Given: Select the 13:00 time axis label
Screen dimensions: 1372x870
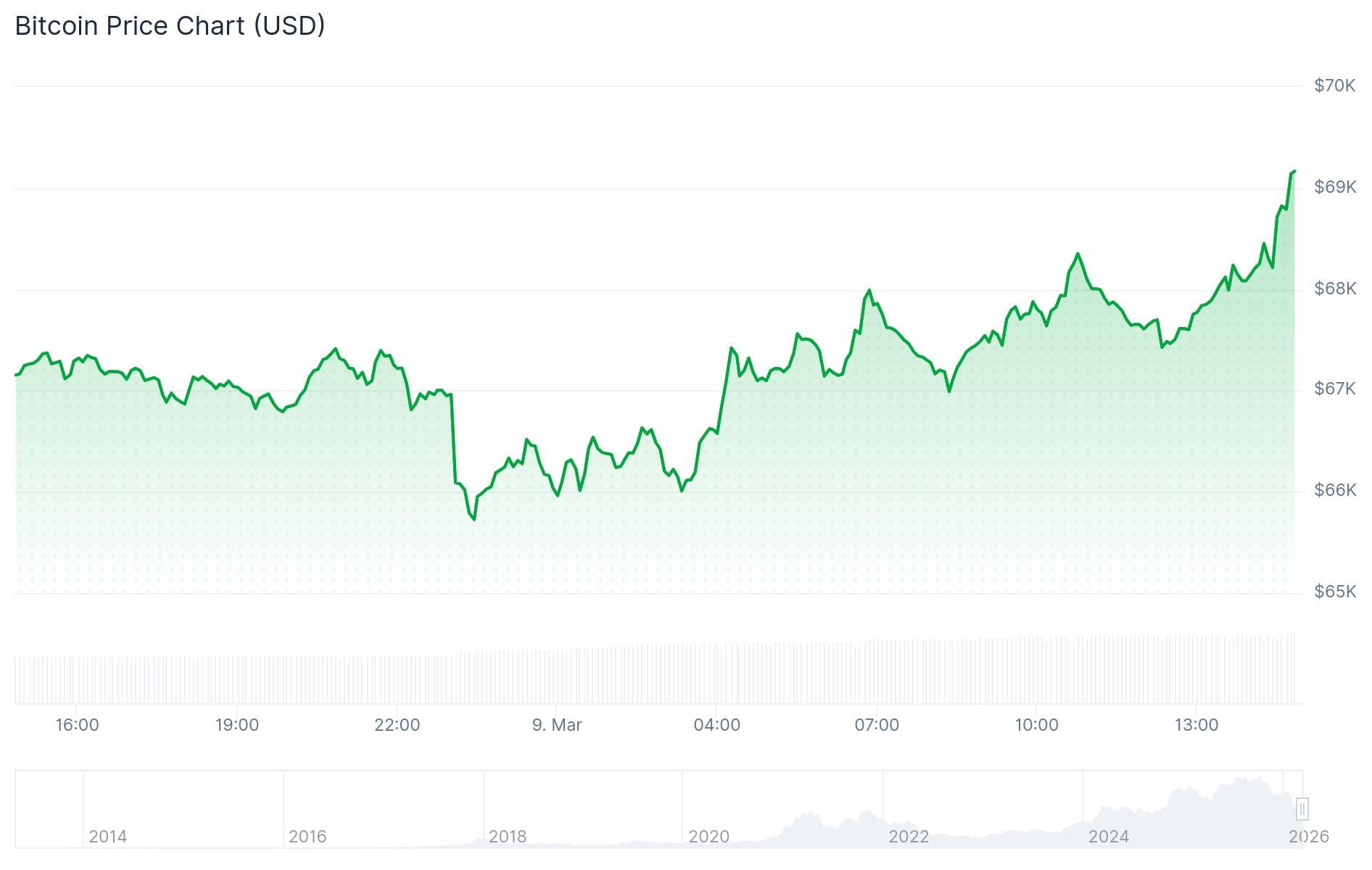Looking at the screenshot, I should pos(1197,725).
